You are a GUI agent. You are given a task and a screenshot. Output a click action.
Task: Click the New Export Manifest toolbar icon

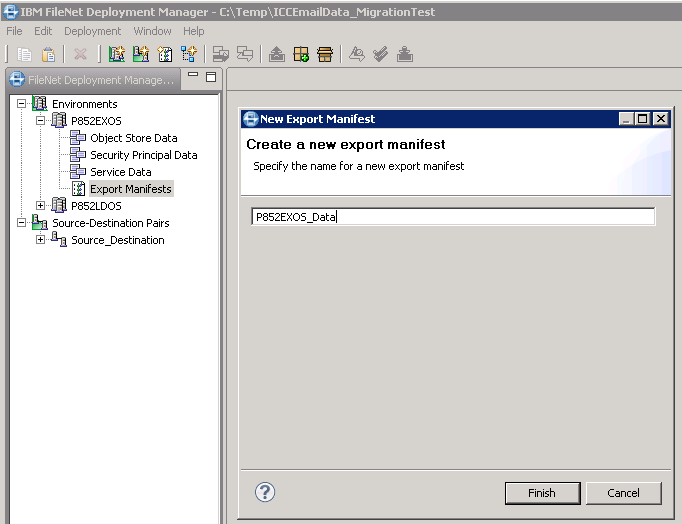[x=165, y=54]
